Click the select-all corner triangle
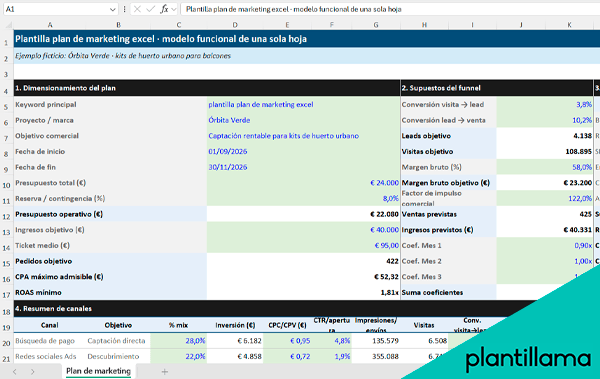Viewport: 600px width, 379px height. [8, 25]
